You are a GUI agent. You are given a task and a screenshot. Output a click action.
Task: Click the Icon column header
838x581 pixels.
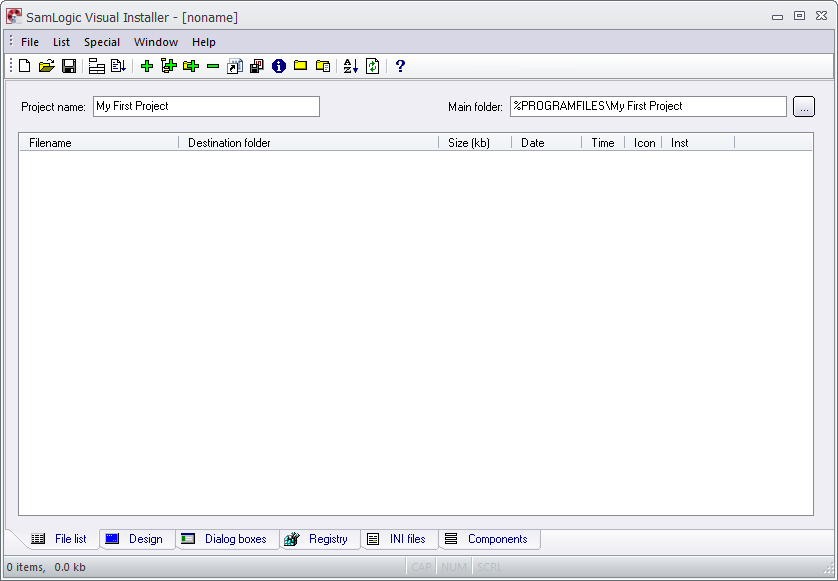click(643, 143)
